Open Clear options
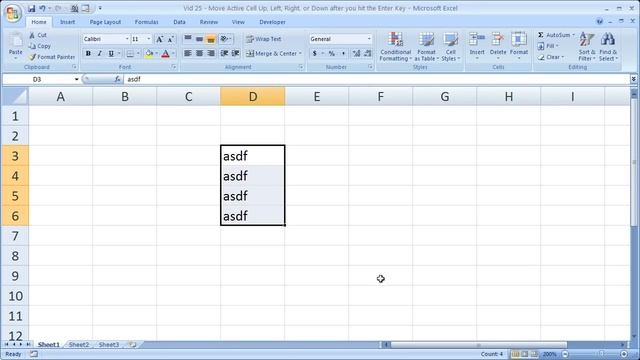This screenshot has width=640, height=360. 551,57
